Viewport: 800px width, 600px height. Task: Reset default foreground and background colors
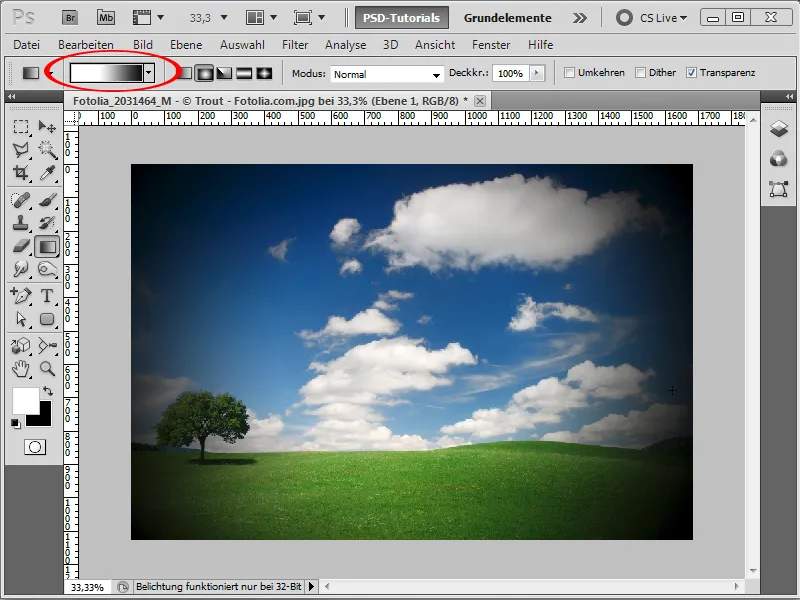click(x=16, y=423)
